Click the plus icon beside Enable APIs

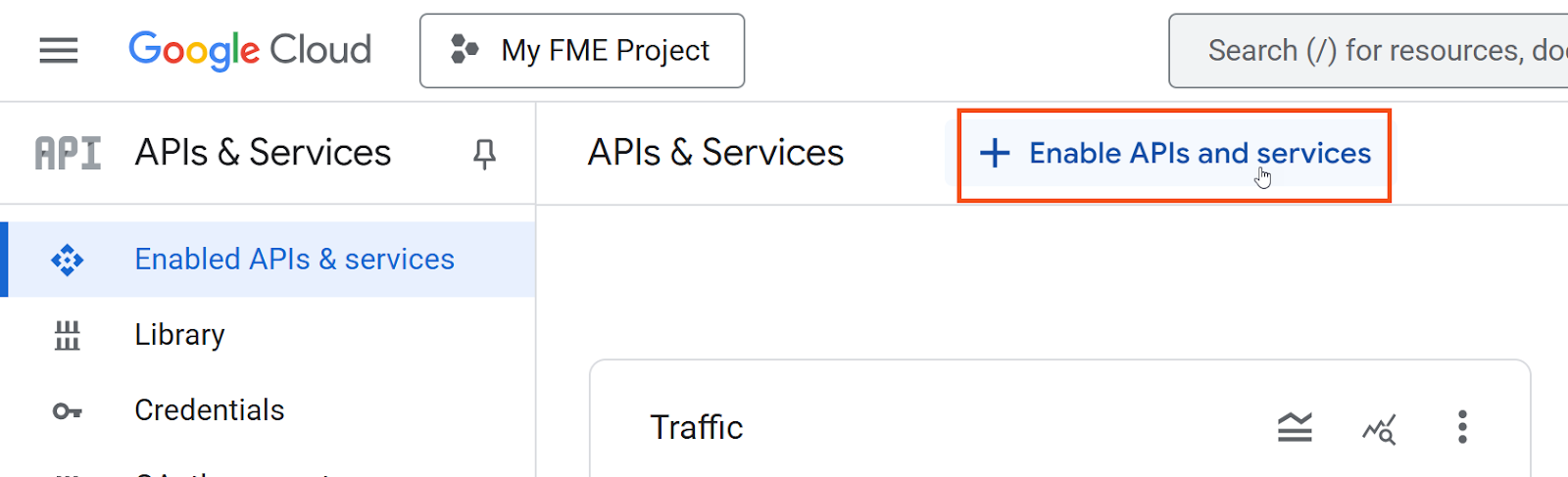(995, 153)
